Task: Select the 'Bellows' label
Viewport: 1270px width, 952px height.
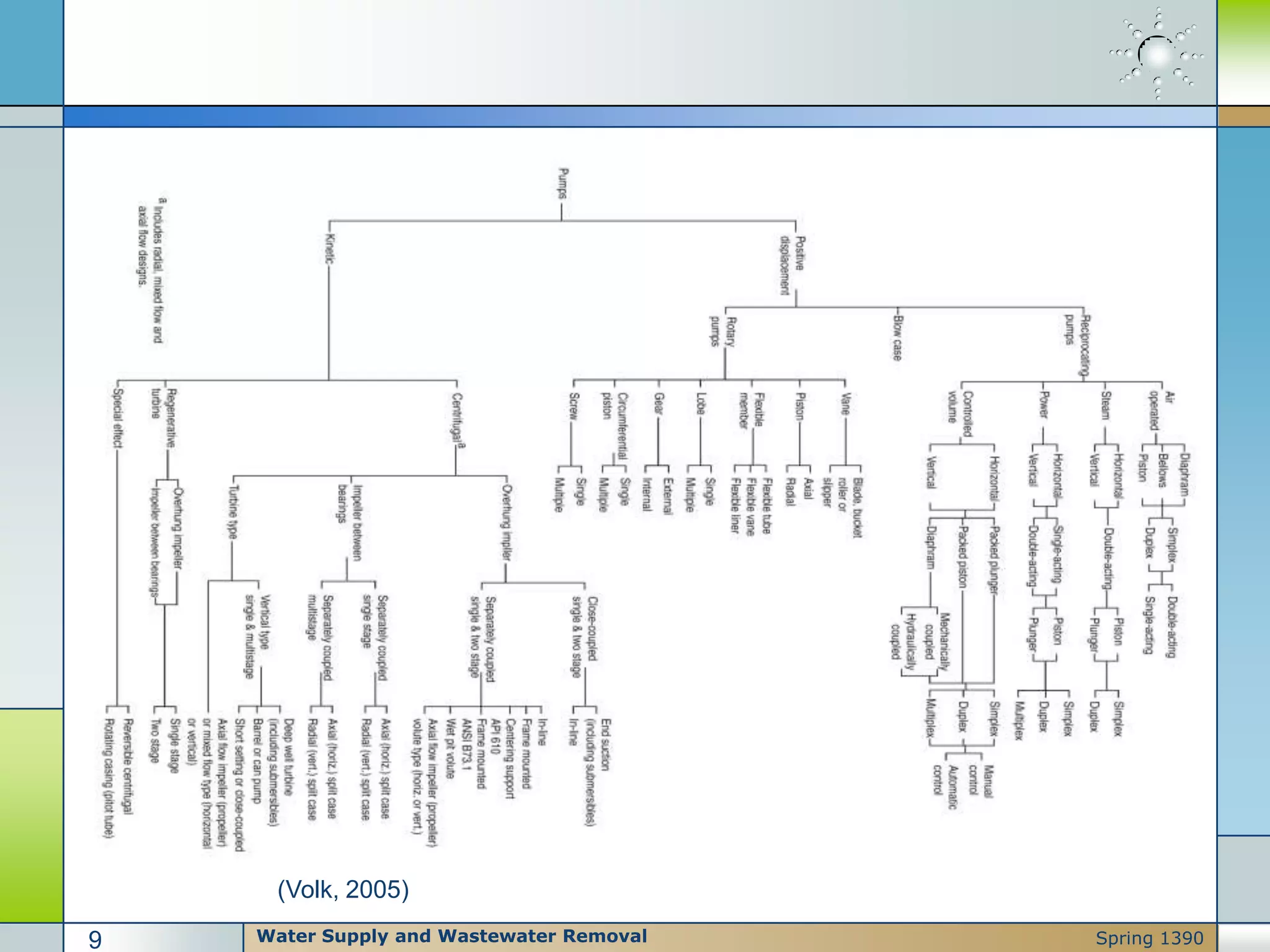Action: click(x=1163, y=470)
